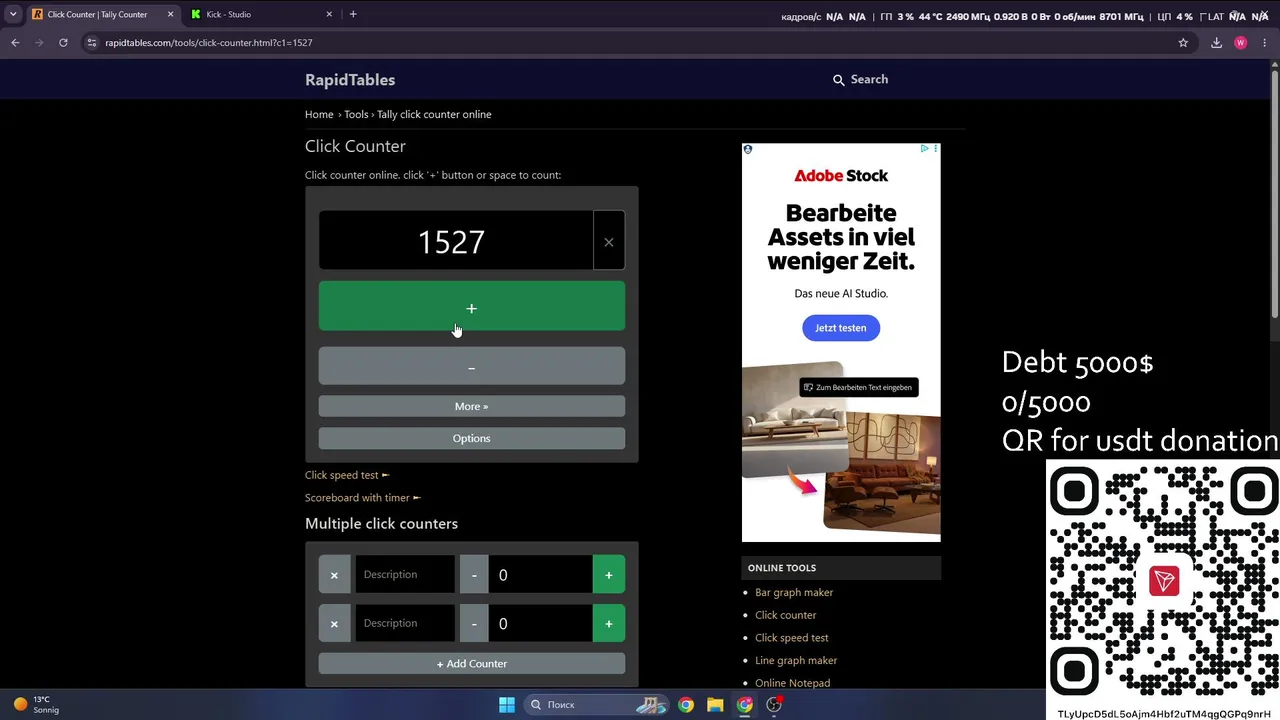This screenshot has height=720, width=1280.
Task: Reset the 1527 counter with the X button
Action: 608,241
